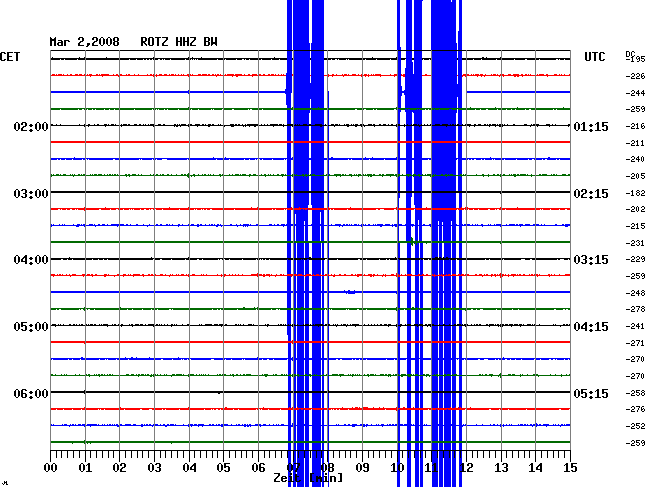Viewport: 650px width, 494px height.
Task: Click DC offset value "-241"
Action: point(635,326)
